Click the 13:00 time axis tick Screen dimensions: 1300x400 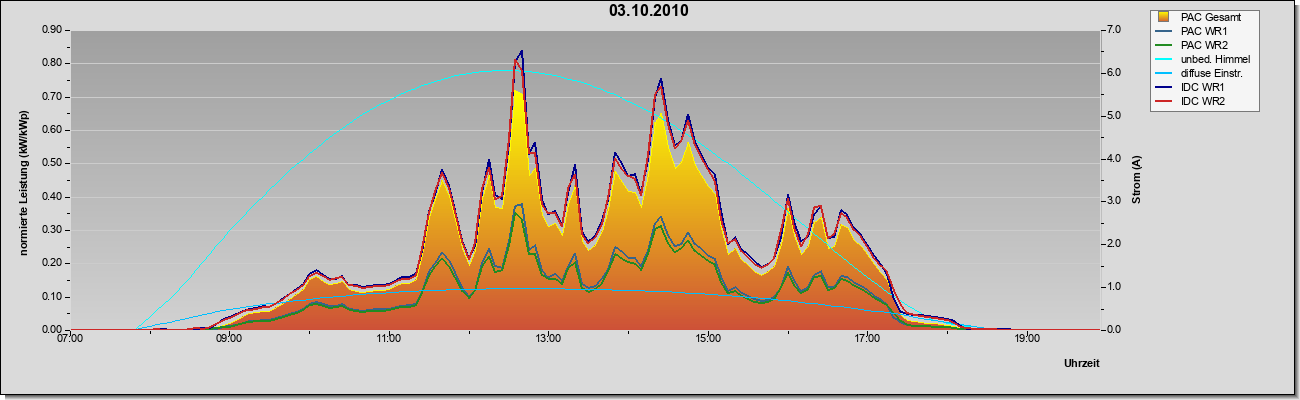click(x=548, y=339)
